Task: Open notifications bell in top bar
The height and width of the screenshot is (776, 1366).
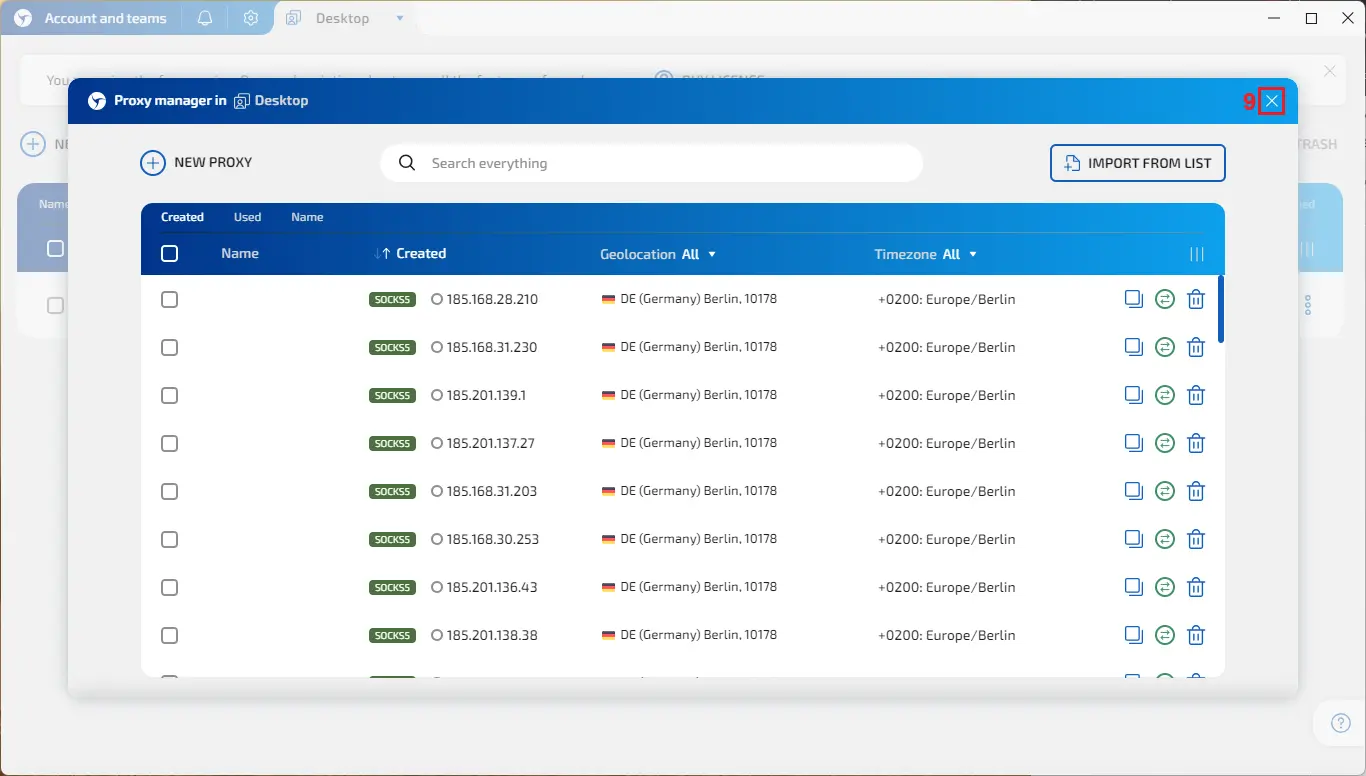Action: point(205,18)
